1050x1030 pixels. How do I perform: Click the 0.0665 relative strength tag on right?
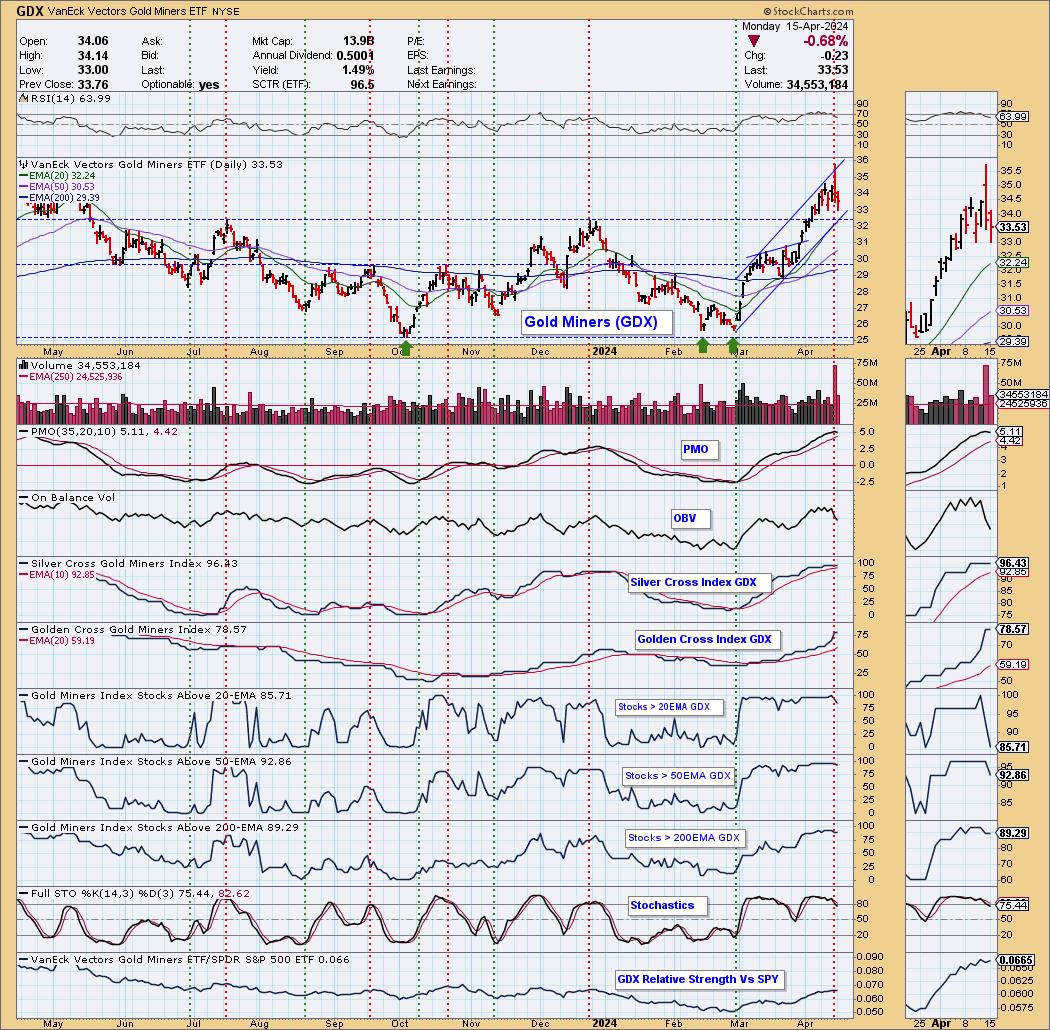(1016, 960)
